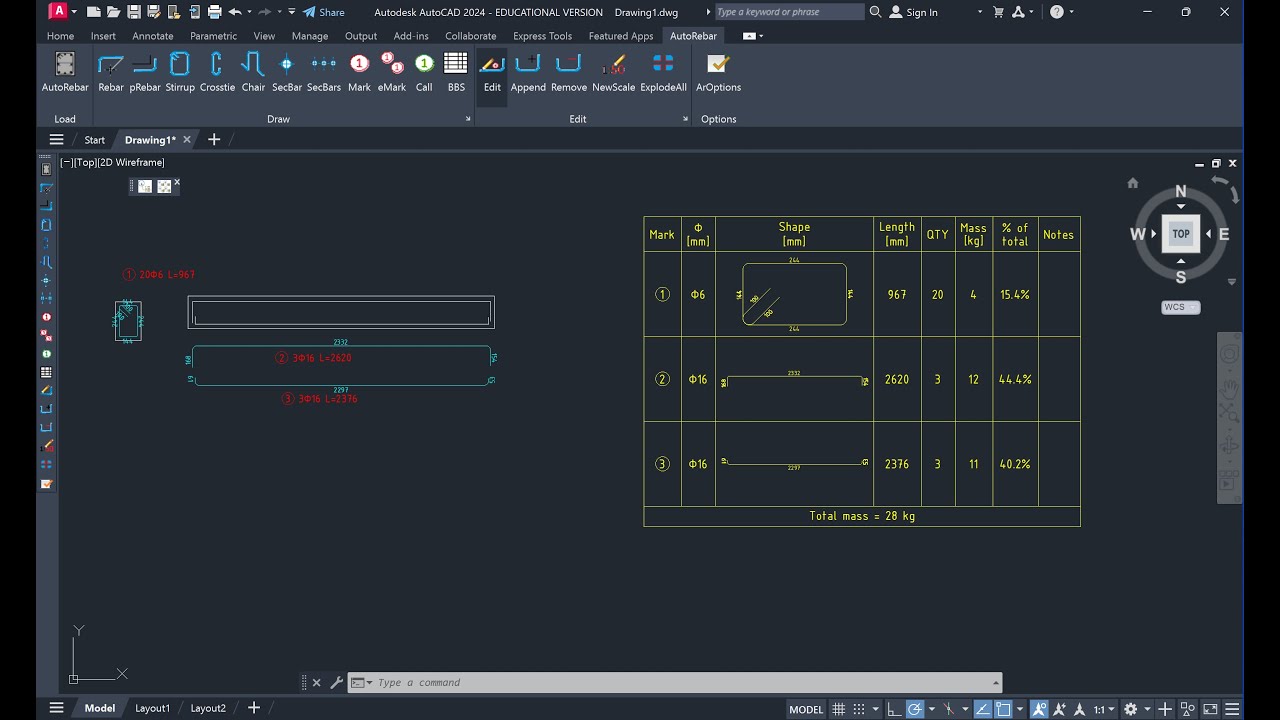Add a new layout tab

[x=254, y=708]
